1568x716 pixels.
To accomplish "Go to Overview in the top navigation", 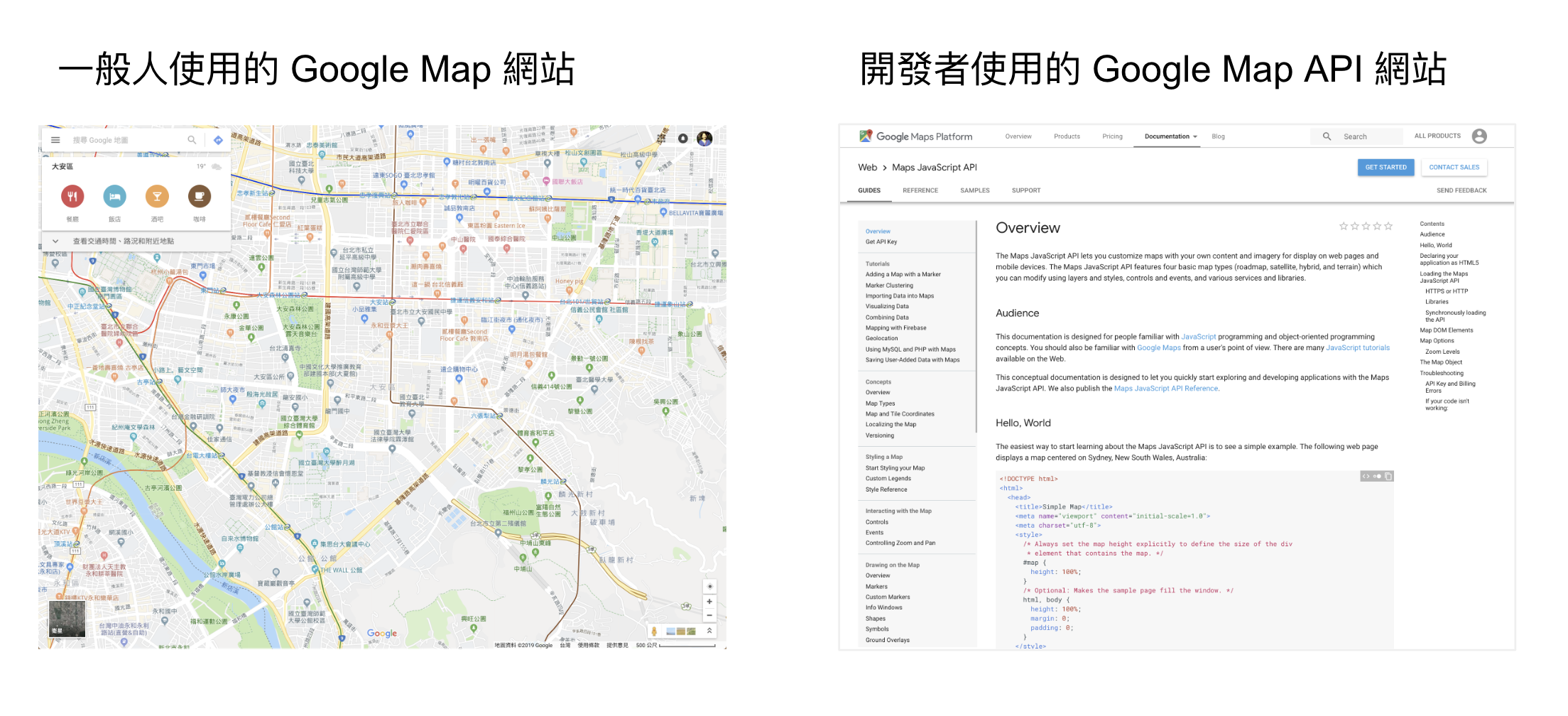I will coord(1018,136).
